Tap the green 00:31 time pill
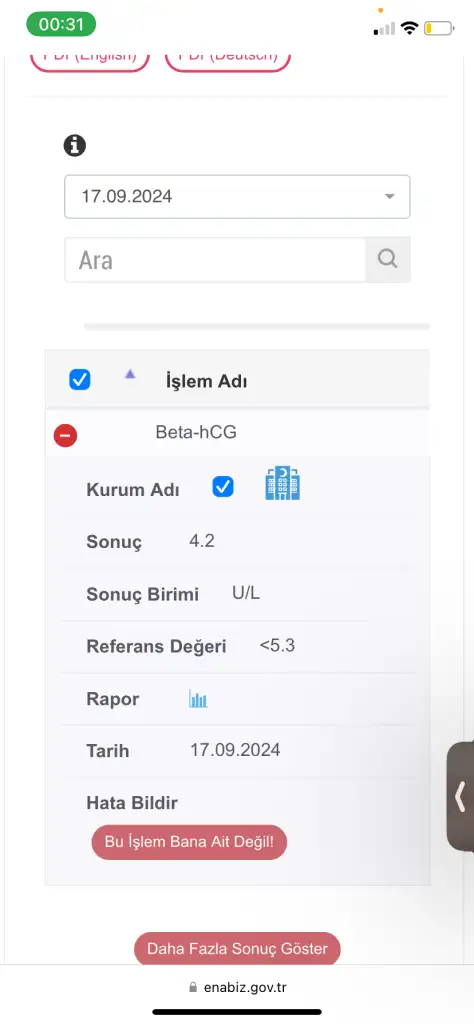The image size is (474, 1024). 61,24
